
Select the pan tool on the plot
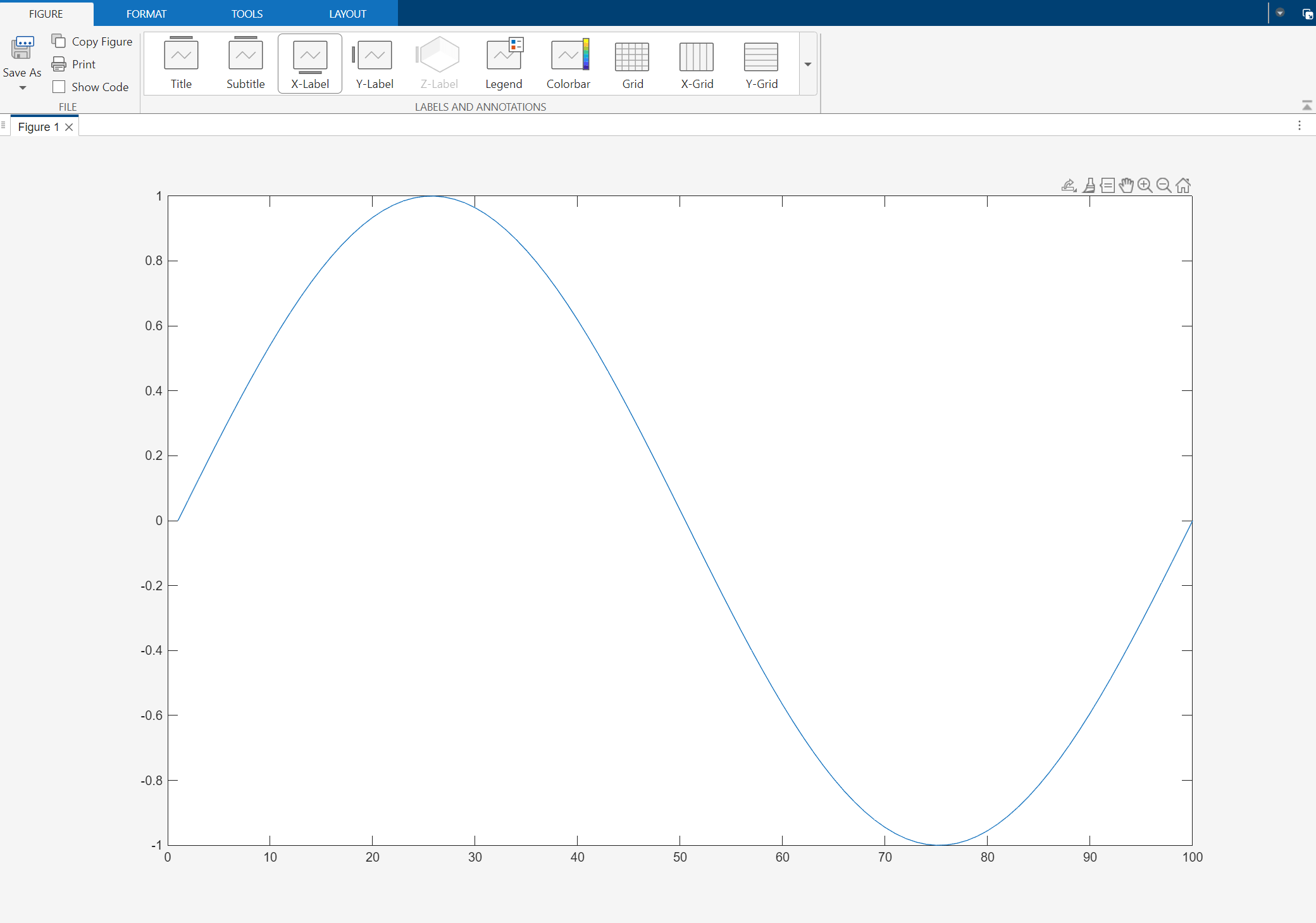point(1127,185)
